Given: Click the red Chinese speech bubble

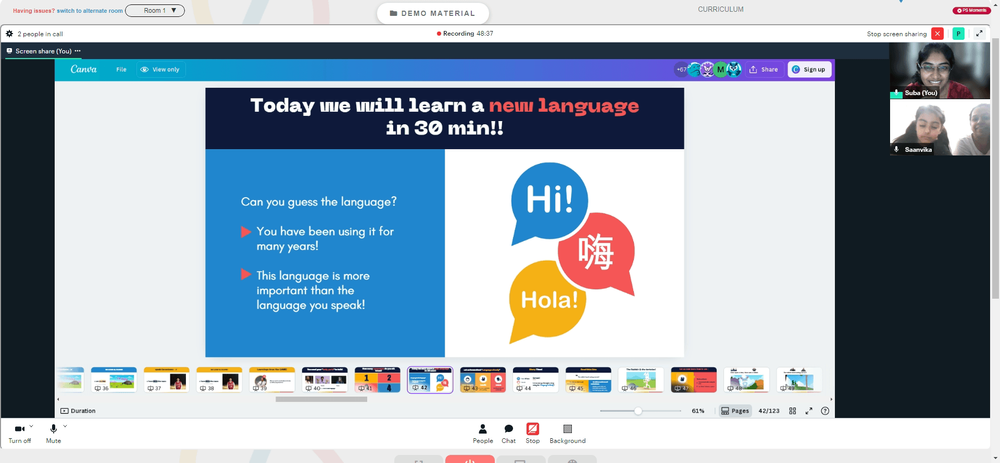Looking at the screenshot, I should pos(597,254).
